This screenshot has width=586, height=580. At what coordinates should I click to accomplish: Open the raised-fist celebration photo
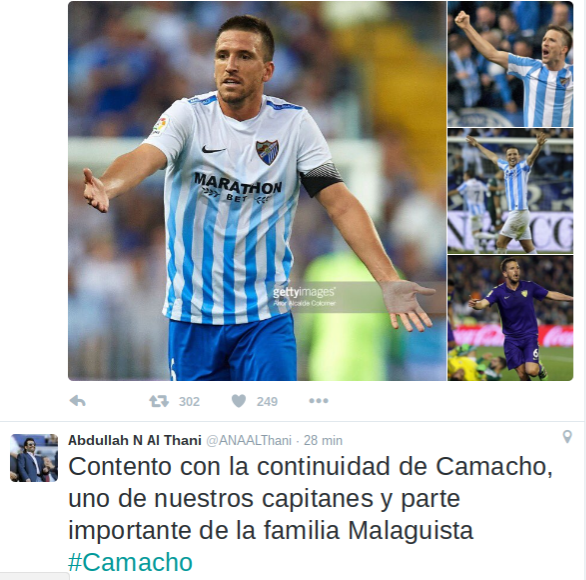510,64
